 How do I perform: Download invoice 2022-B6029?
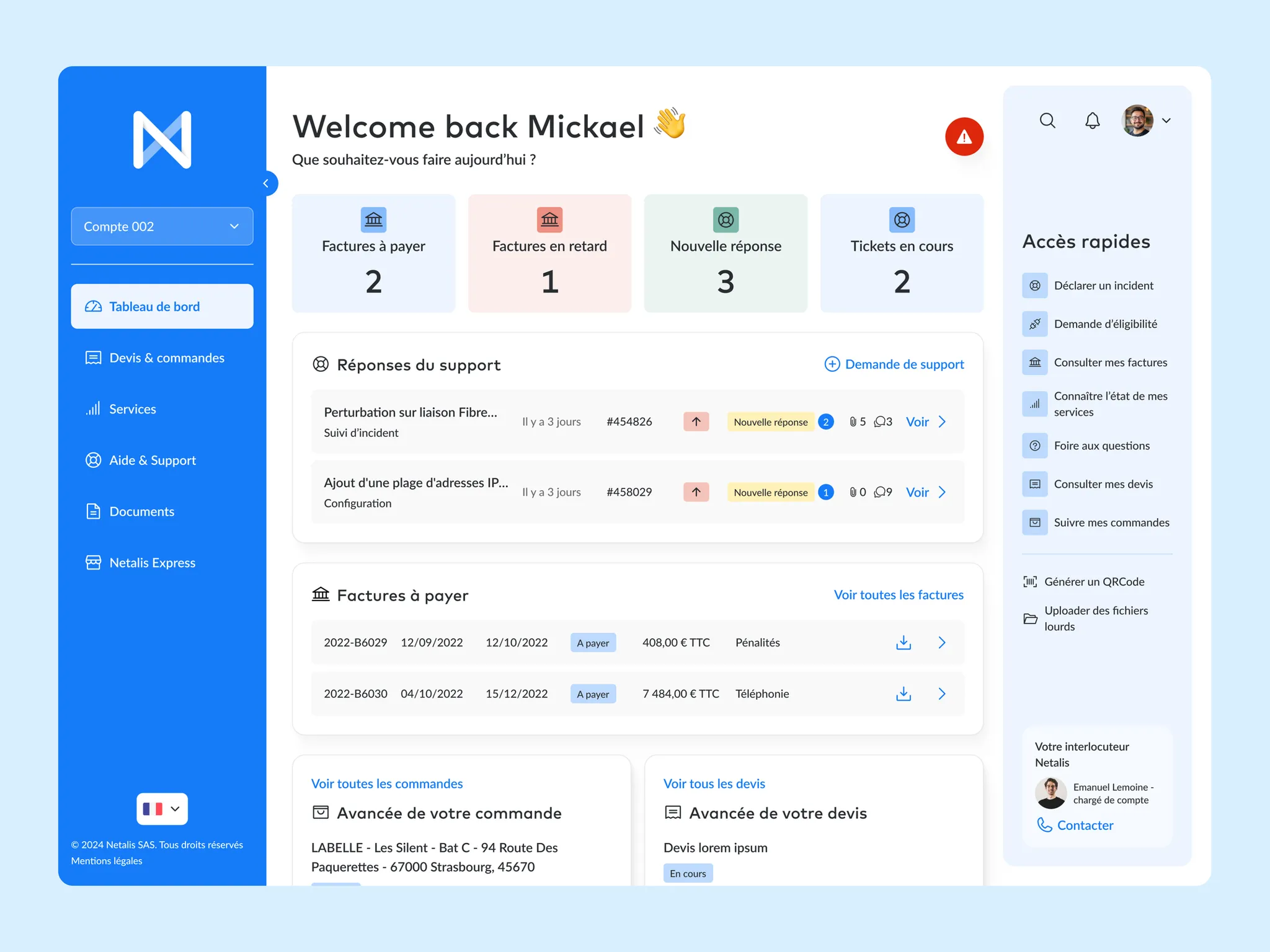coord(904,643)
